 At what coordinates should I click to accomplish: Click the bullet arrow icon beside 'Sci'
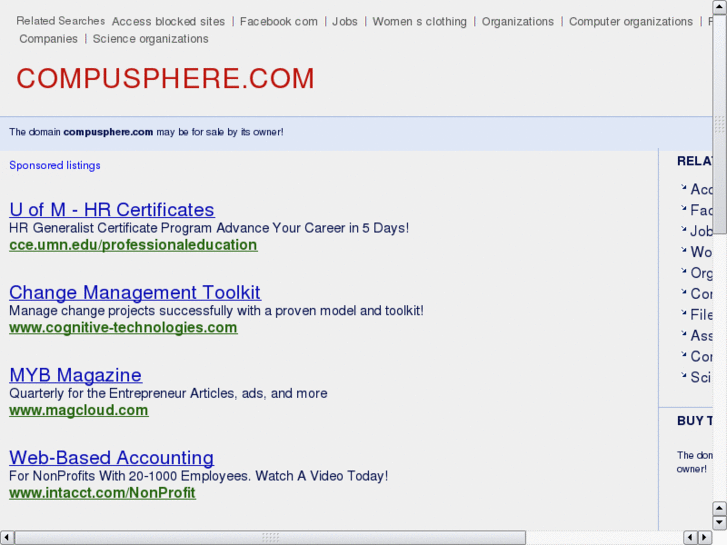coord(683,375)
